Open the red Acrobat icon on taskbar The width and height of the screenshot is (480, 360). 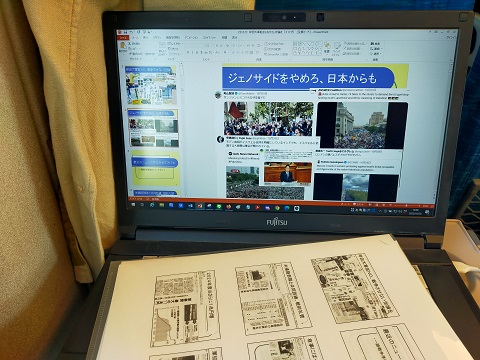[258, 208]
